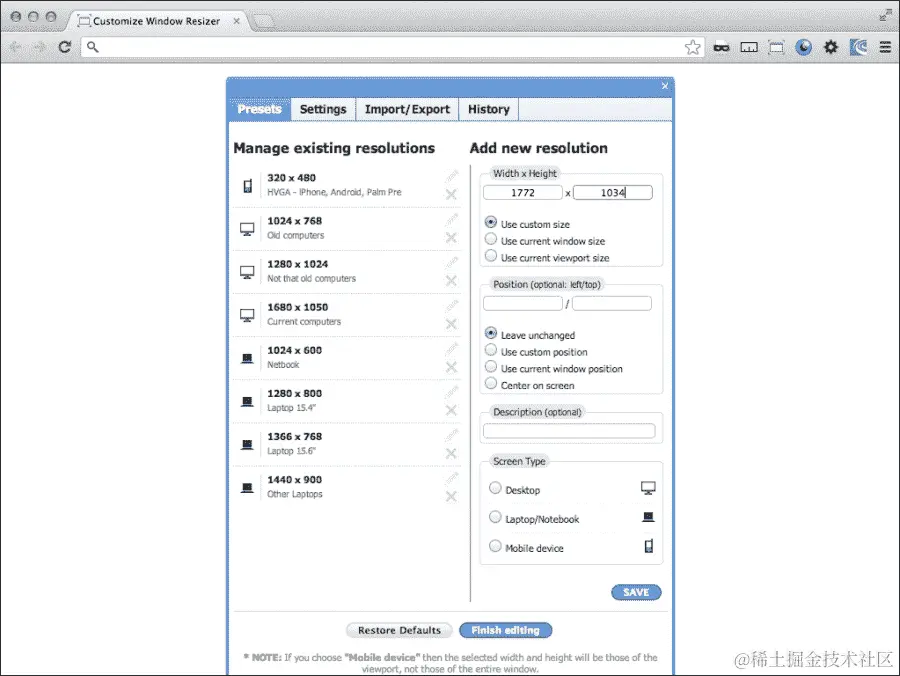900x676 pixels.
Task: Delete the 1280 x 1024 preset
Action: pos(451,281)
